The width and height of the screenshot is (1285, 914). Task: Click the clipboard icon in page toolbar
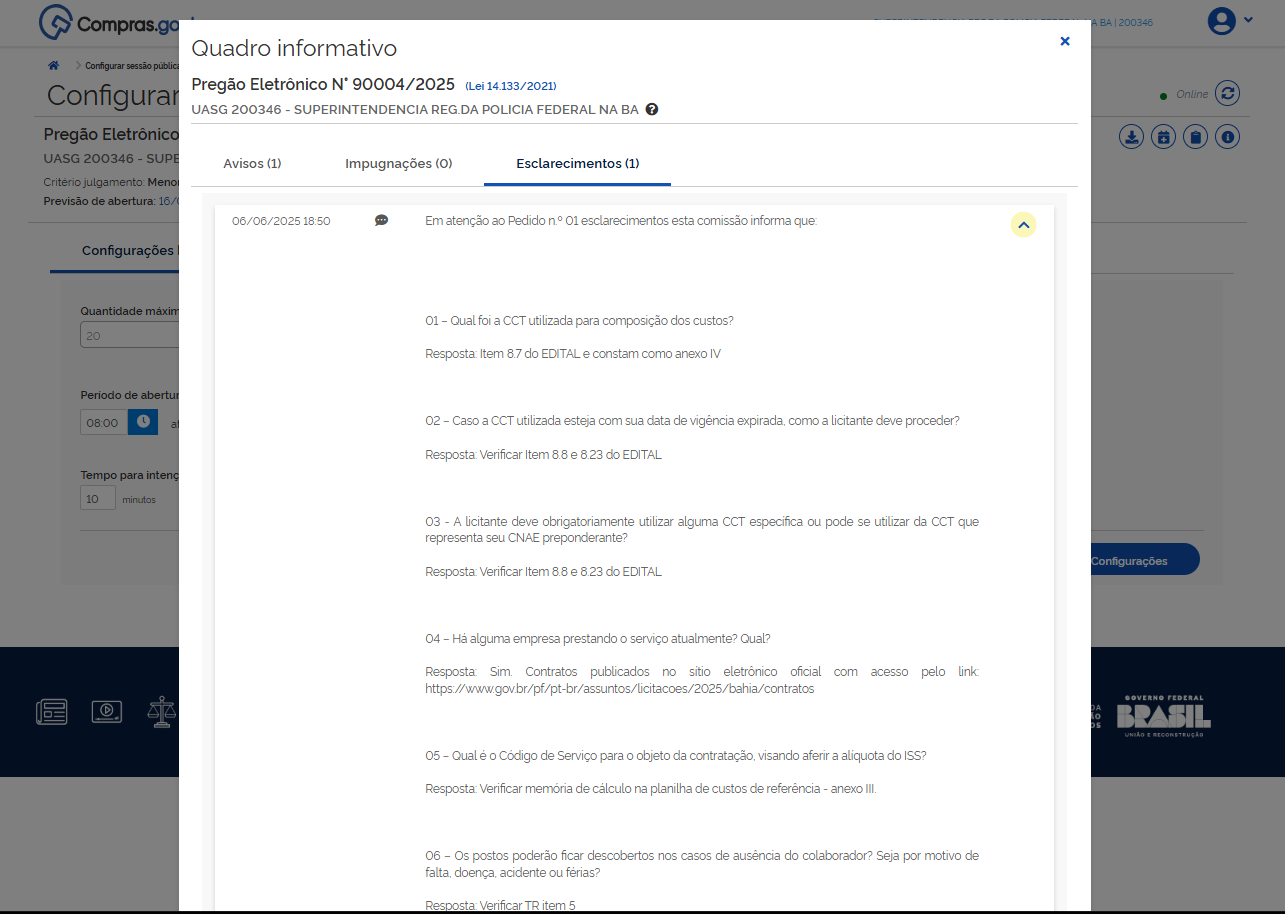click(x=1195, y=137)
